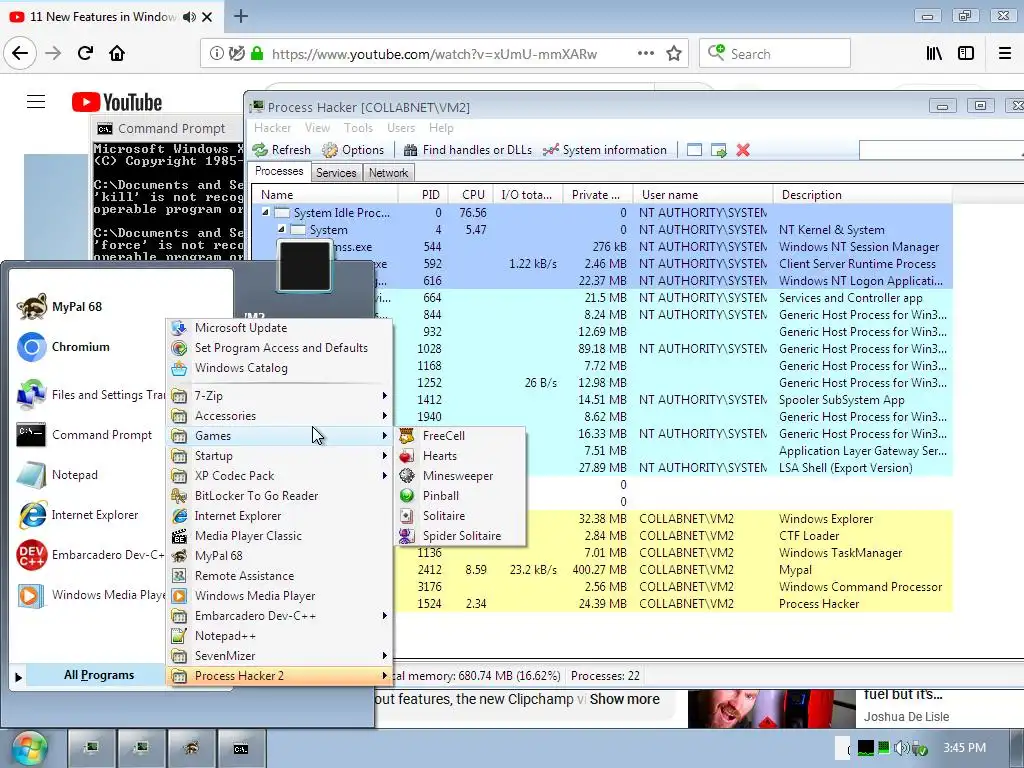Collapse the System process tree node
Screen dimensions: 1024x768
281,229
